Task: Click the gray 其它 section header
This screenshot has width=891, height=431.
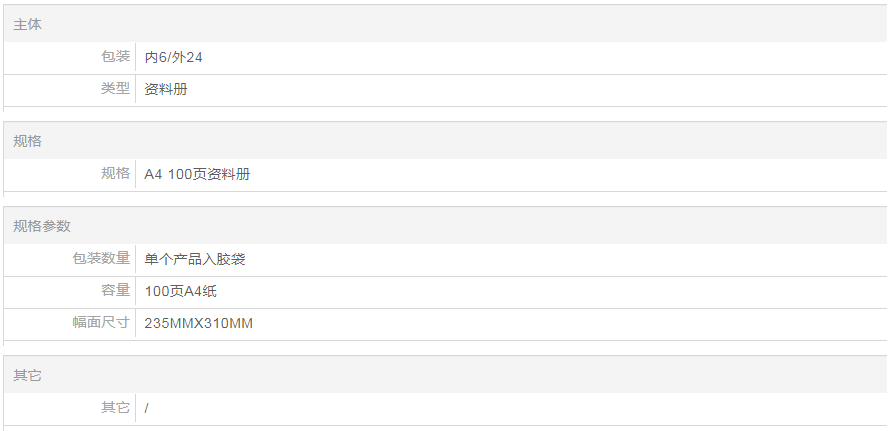Action: tap(28, 375)
